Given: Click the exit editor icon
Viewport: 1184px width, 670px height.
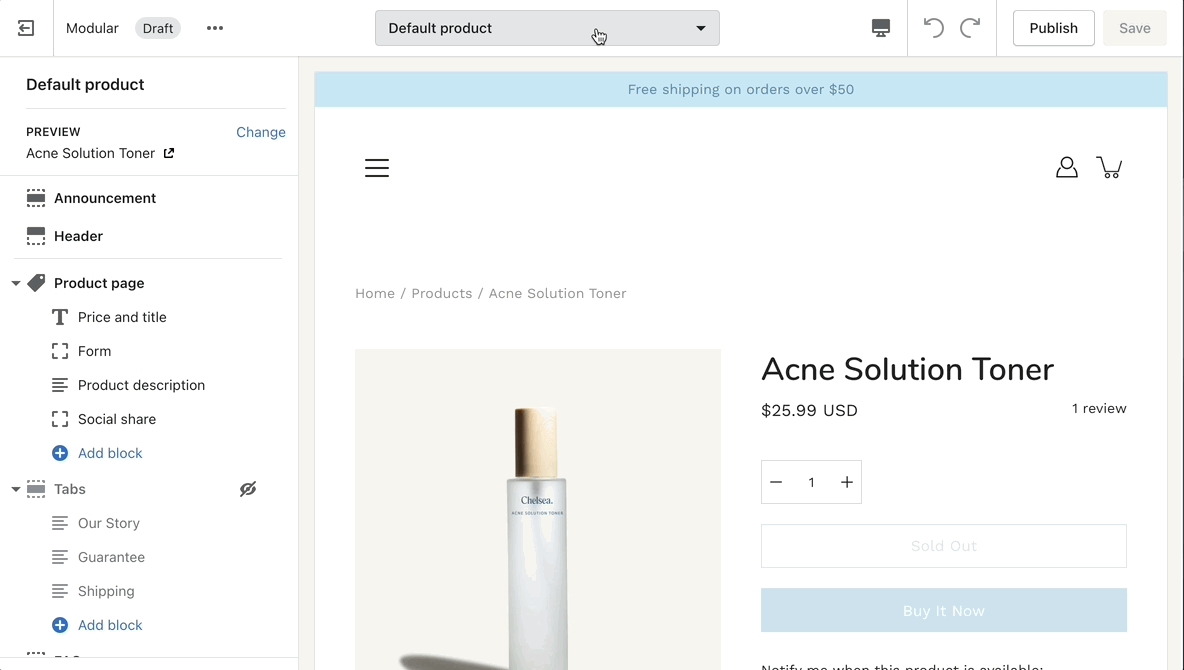Looking at the screenshot, I should pos(26,28).
